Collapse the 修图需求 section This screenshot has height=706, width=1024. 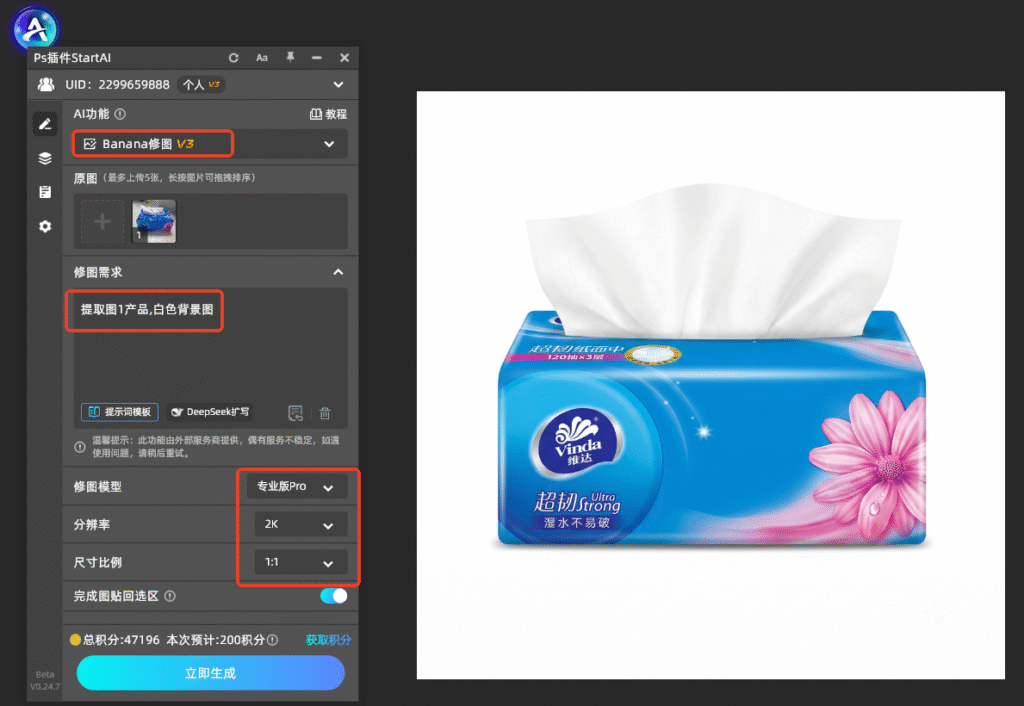point(338,272)
